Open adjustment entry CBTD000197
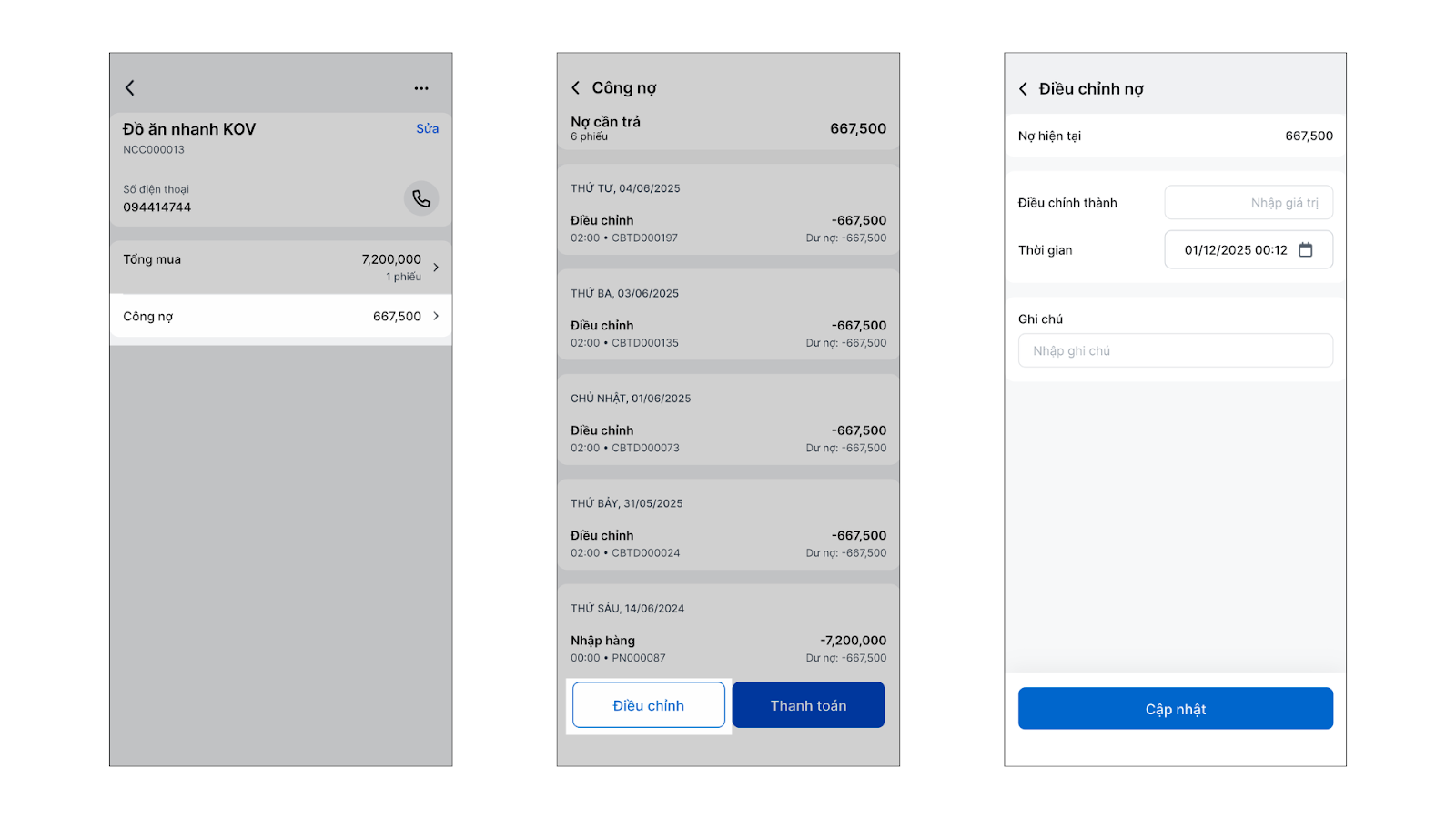Viewport: 1456px width, 819px height. pyautogui.click(x=728, y=228)
